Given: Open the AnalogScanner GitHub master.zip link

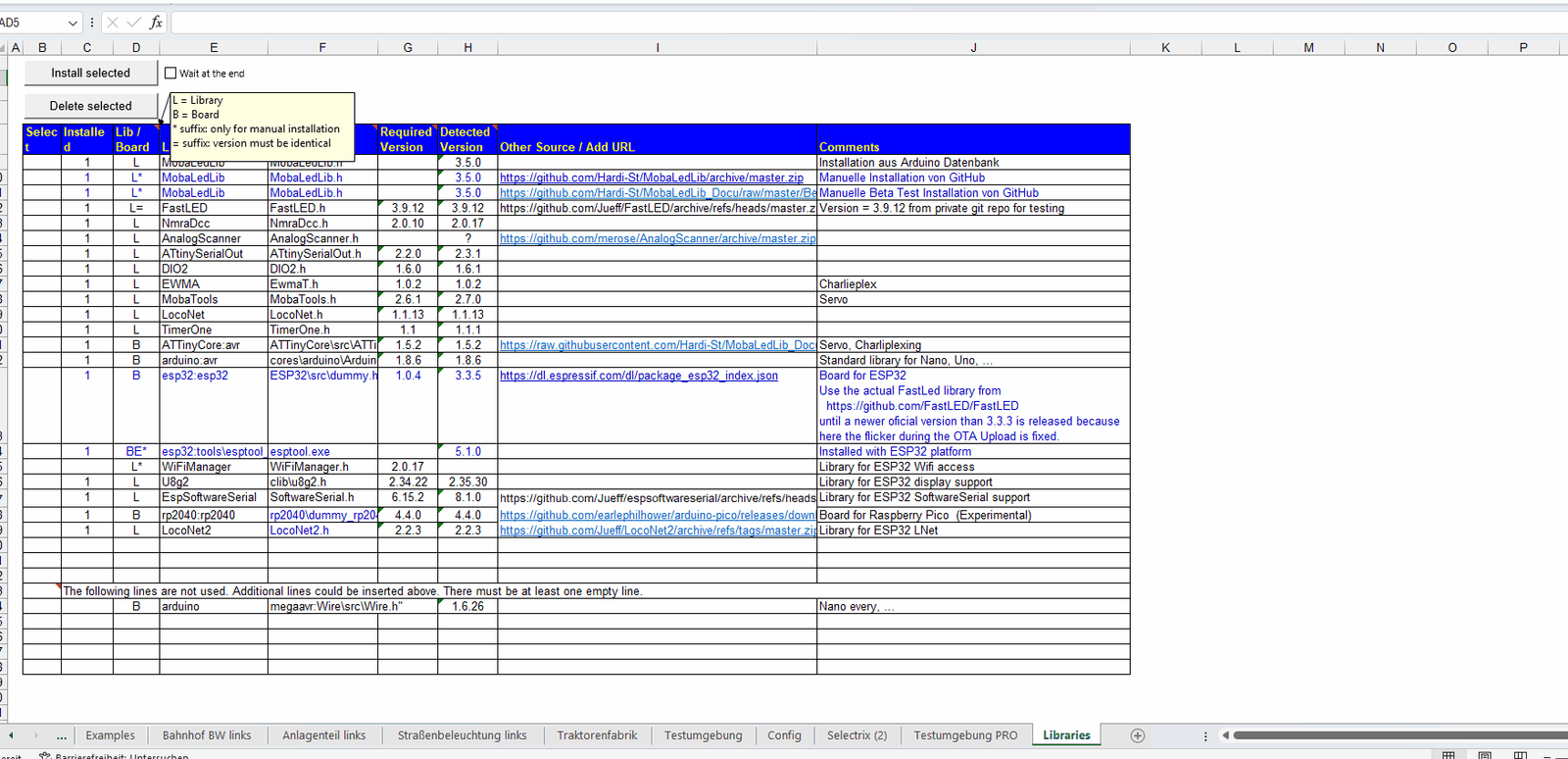Looking at the screenshot, I should 657,238.
